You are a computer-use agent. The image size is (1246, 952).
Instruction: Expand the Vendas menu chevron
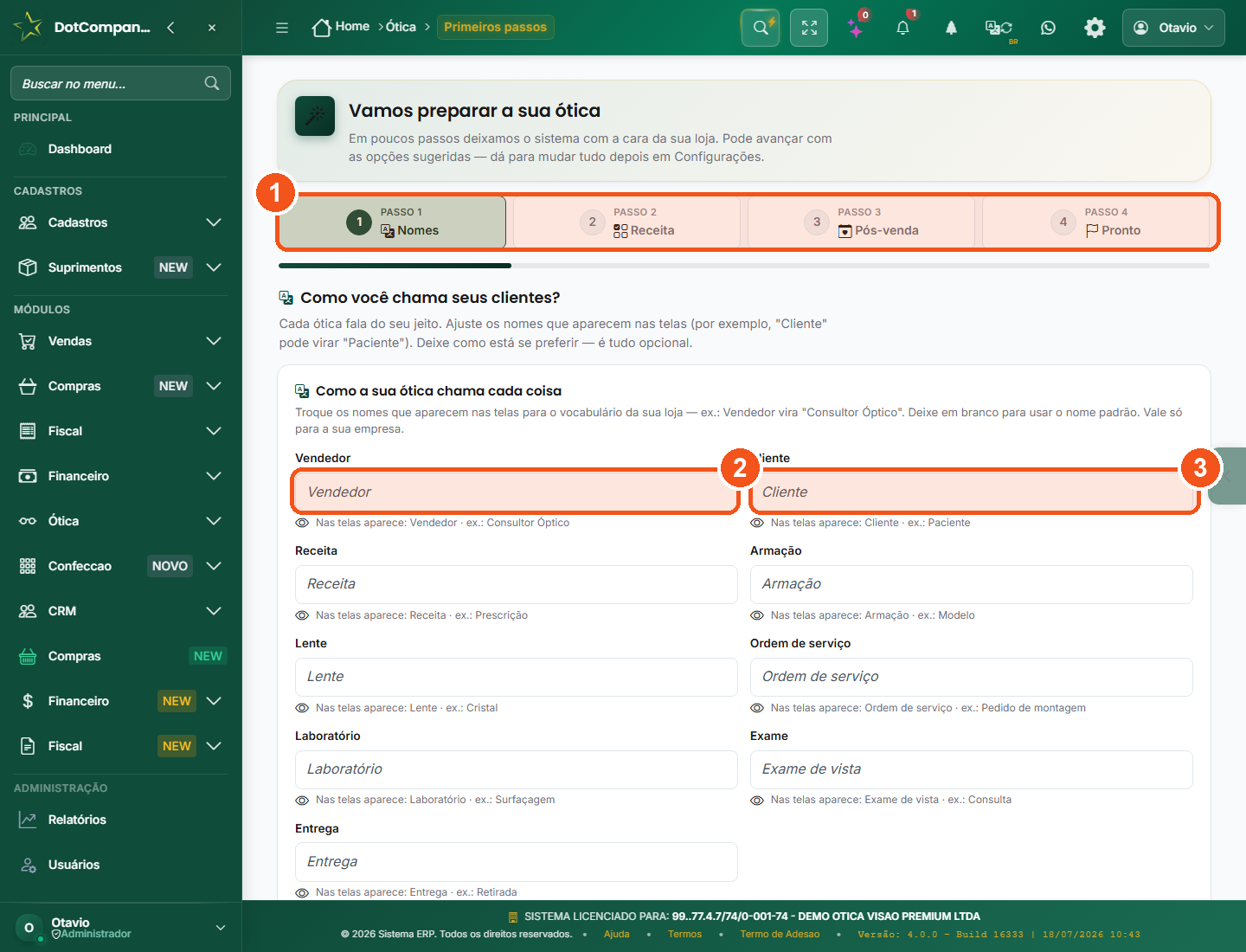214,341
